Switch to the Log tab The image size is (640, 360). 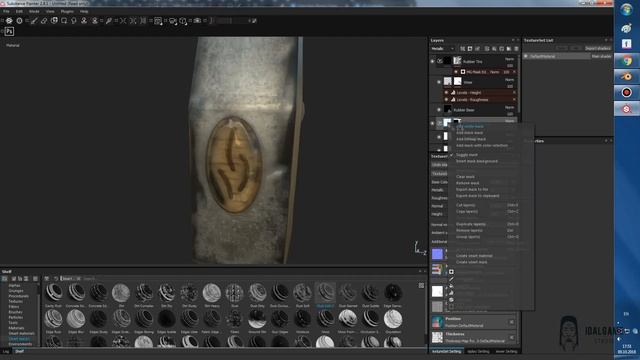coord(6,351)
